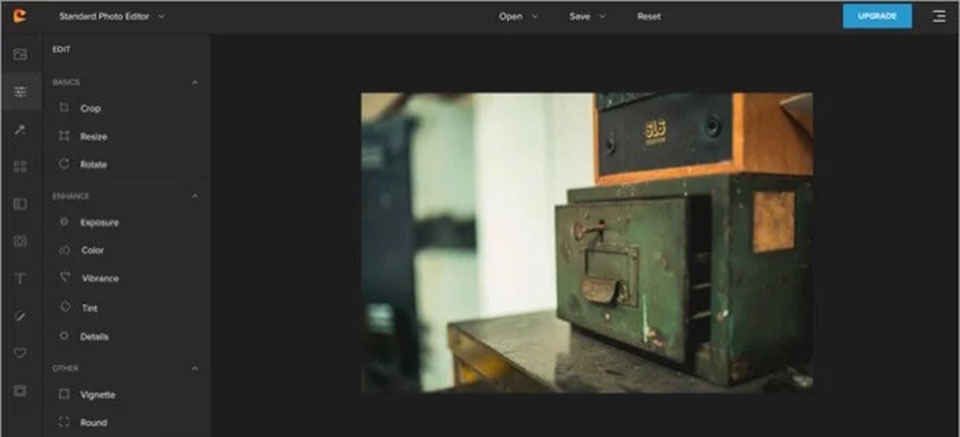Open the Open menu dropdown
Image resolution: width=960 pixels, height=437 pixels.
click(518, 17)
